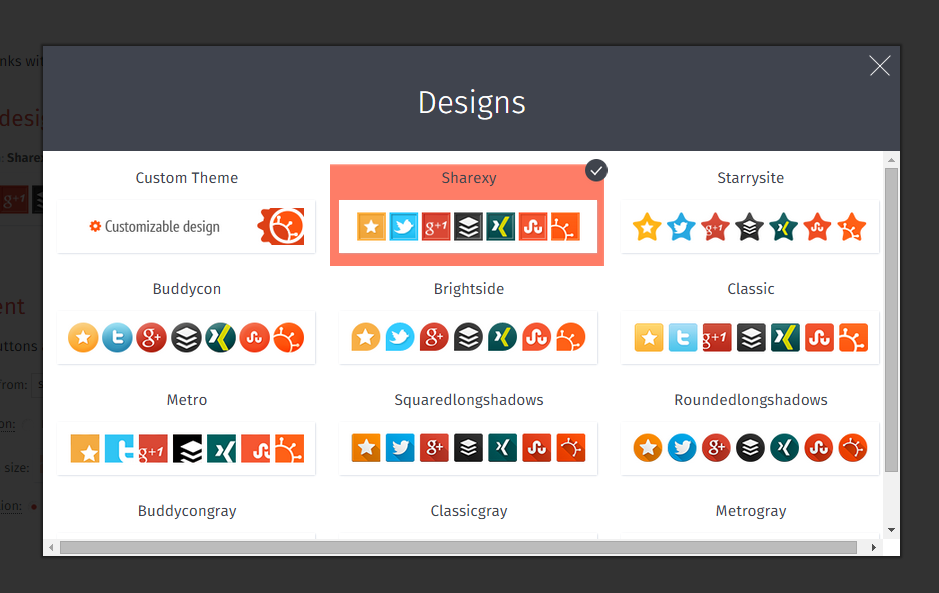Click the Twitter icon in Roundedlongshadows design

pyautogui.click(x=682, y=448)
